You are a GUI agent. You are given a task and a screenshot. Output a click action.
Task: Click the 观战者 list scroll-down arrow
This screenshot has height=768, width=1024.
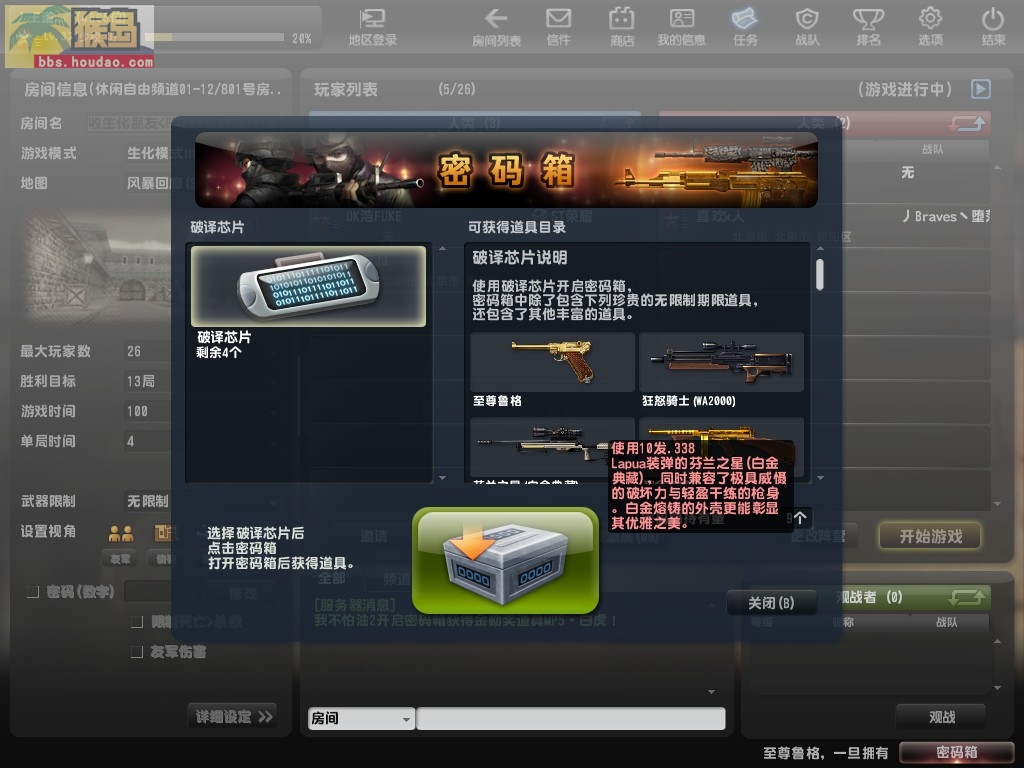pos(997,688)
